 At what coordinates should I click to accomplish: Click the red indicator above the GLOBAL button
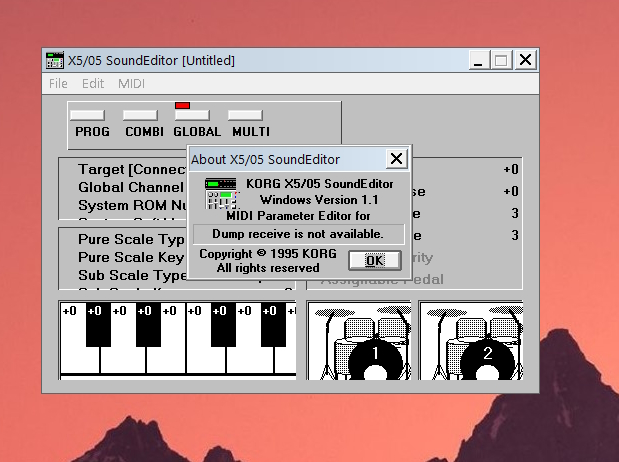[183, 105]
